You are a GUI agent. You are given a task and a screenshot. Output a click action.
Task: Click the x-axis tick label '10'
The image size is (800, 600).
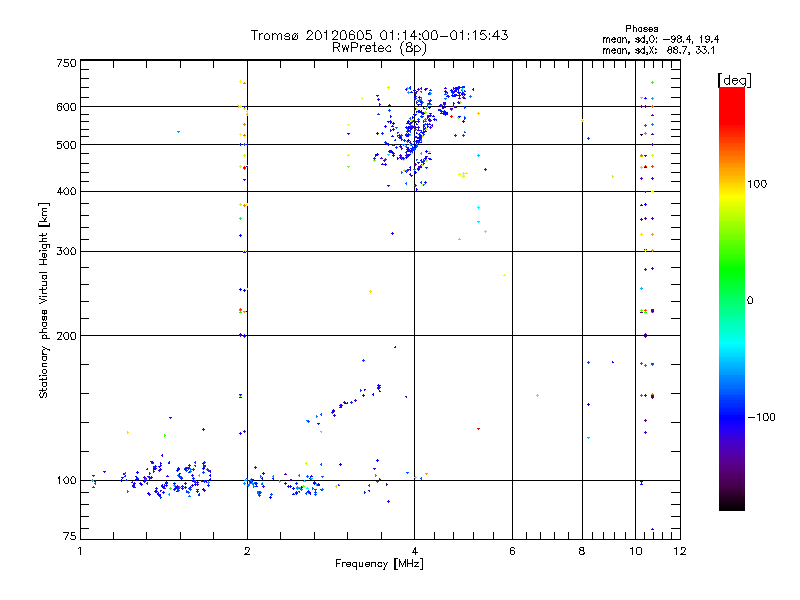tap(636, 551)
